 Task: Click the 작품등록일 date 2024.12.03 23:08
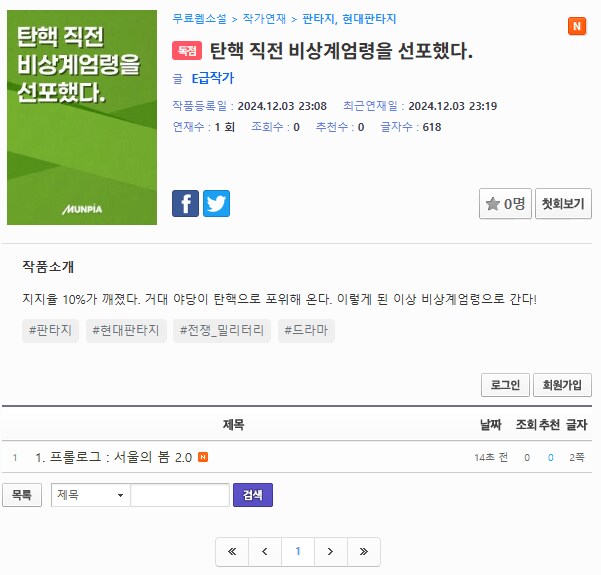pos(282,106)
